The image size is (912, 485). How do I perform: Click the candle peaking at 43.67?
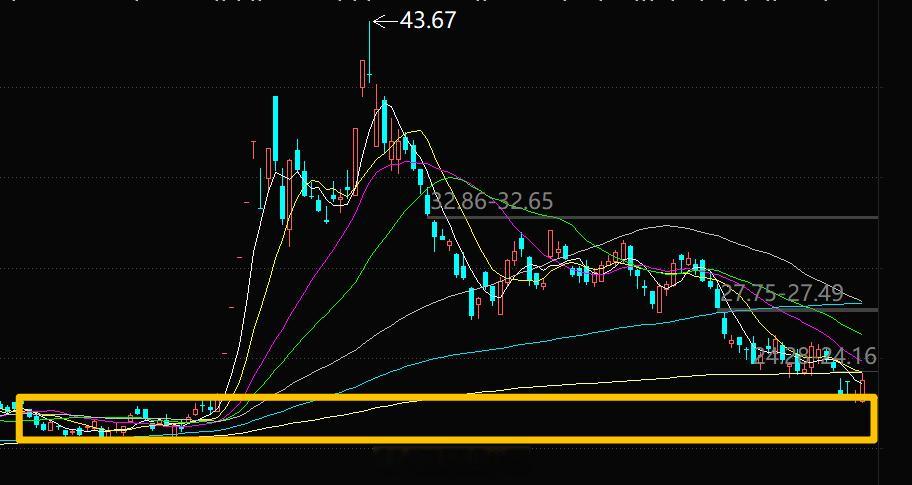(369, 51)
